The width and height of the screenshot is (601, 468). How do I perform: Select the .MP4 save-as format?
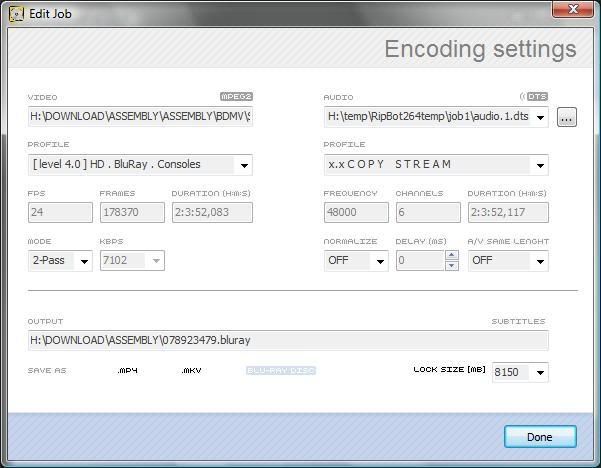pyautogui.click(x=127, y=371)
